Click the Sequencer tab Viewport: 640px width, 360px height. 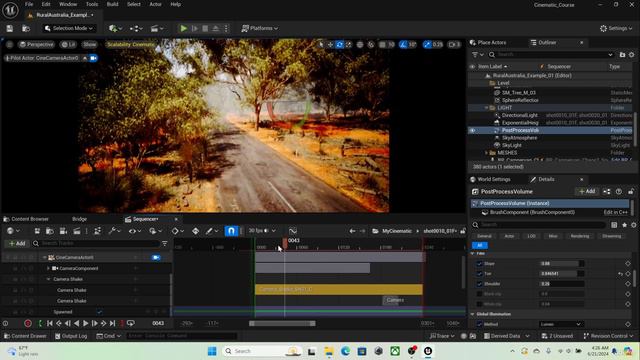click(142, 219)
